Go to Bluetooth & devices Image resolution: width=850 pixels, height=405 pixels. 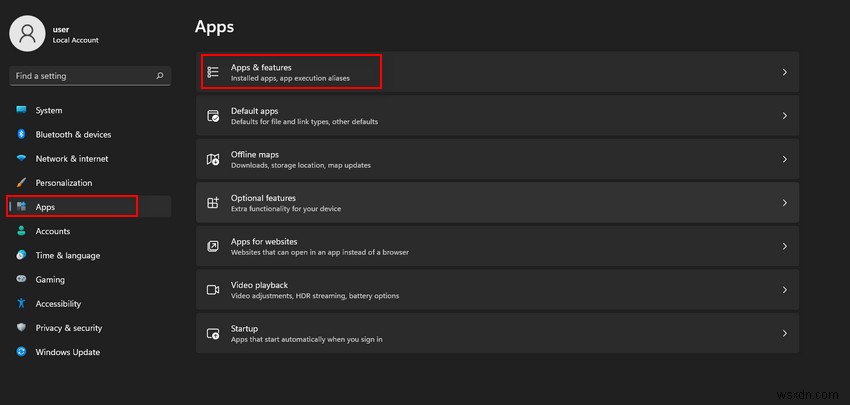(x=73, y=135)
